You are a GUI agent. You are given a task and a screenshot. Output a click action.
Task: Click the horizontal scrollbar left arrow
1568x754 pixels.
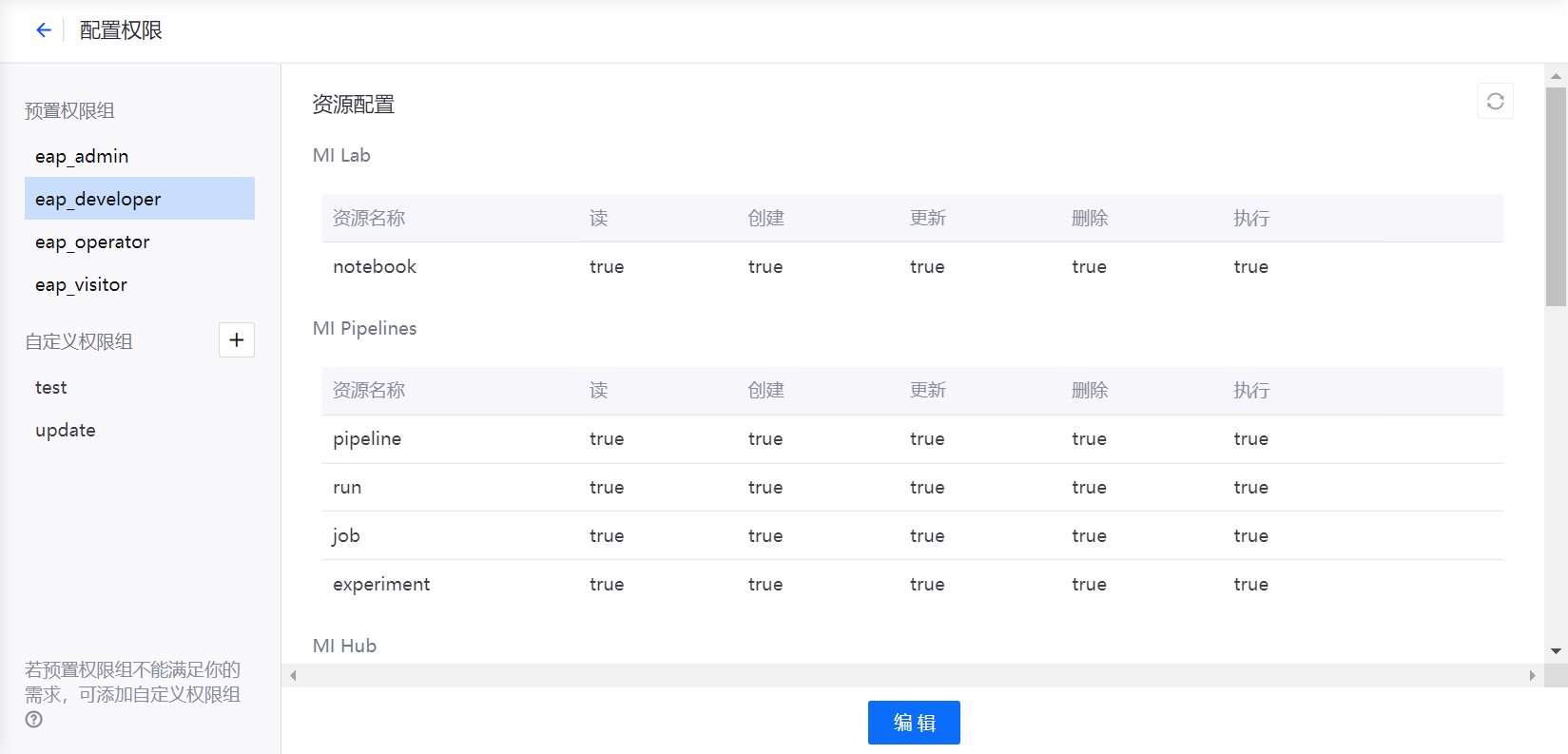tap(293, 675)
